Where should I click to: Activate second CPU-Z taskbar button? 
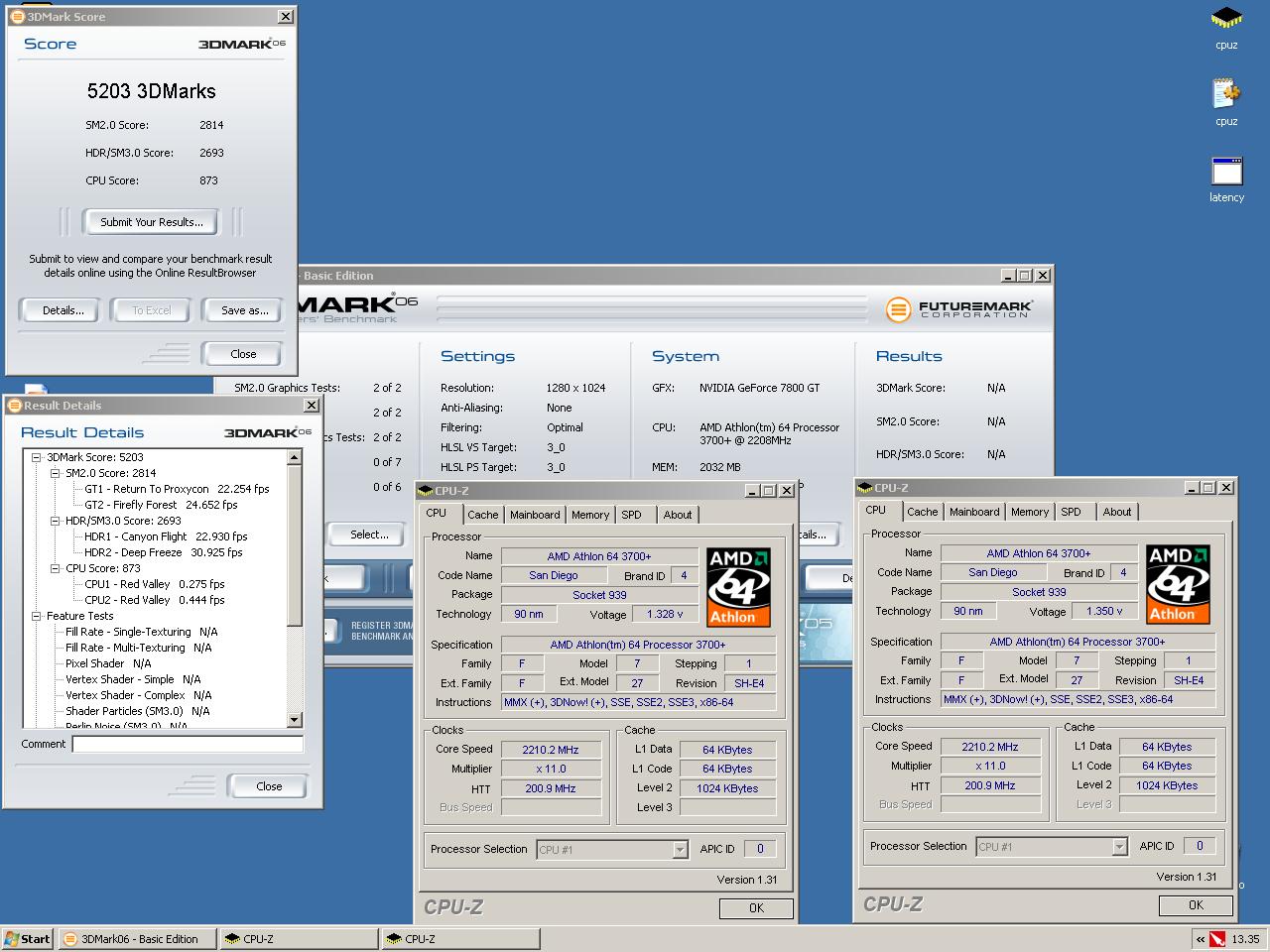click(x=460, y=939)
